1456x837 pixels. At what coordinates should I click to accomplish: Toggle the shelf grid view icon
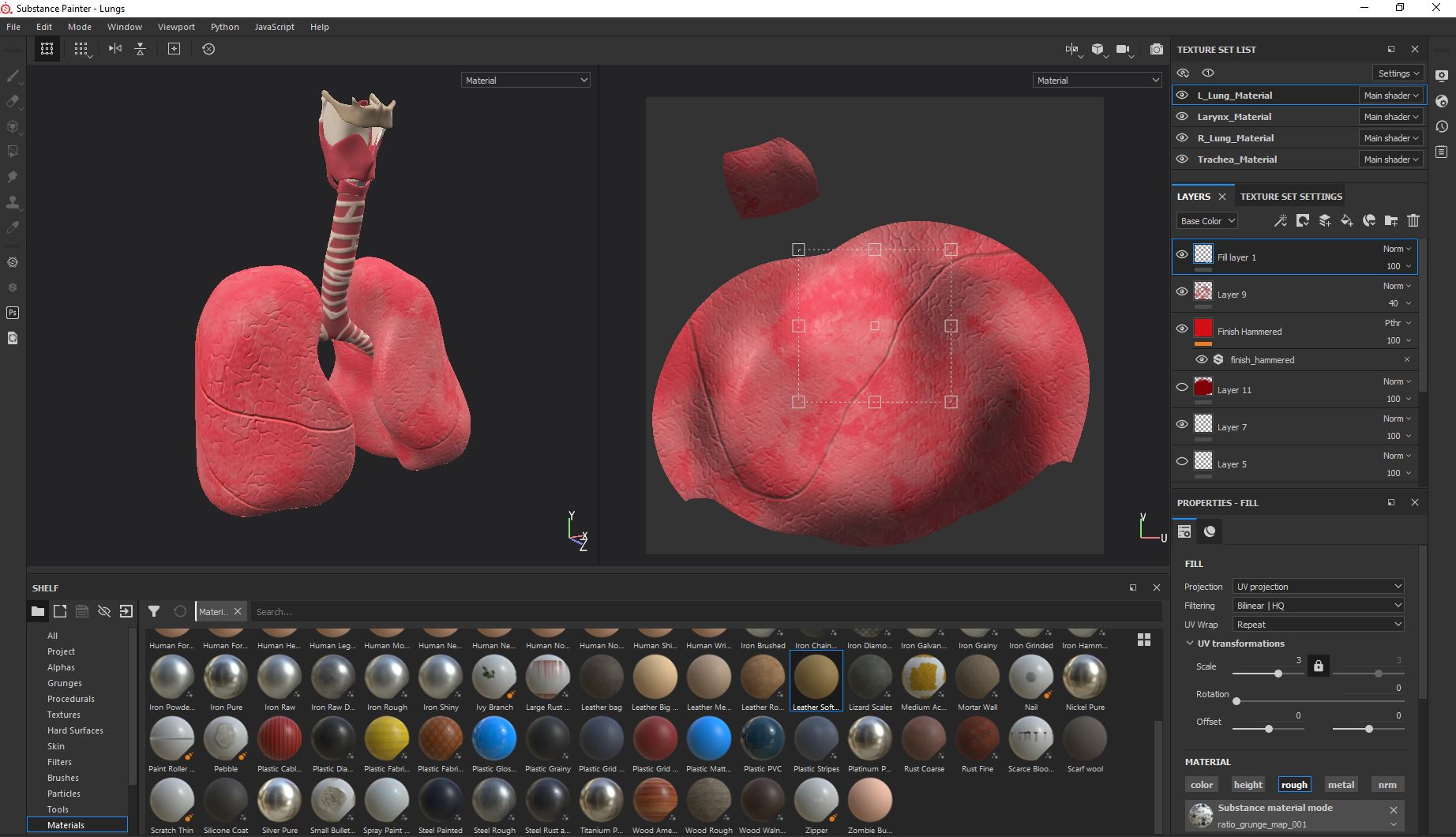click(x=1143, y=640)
